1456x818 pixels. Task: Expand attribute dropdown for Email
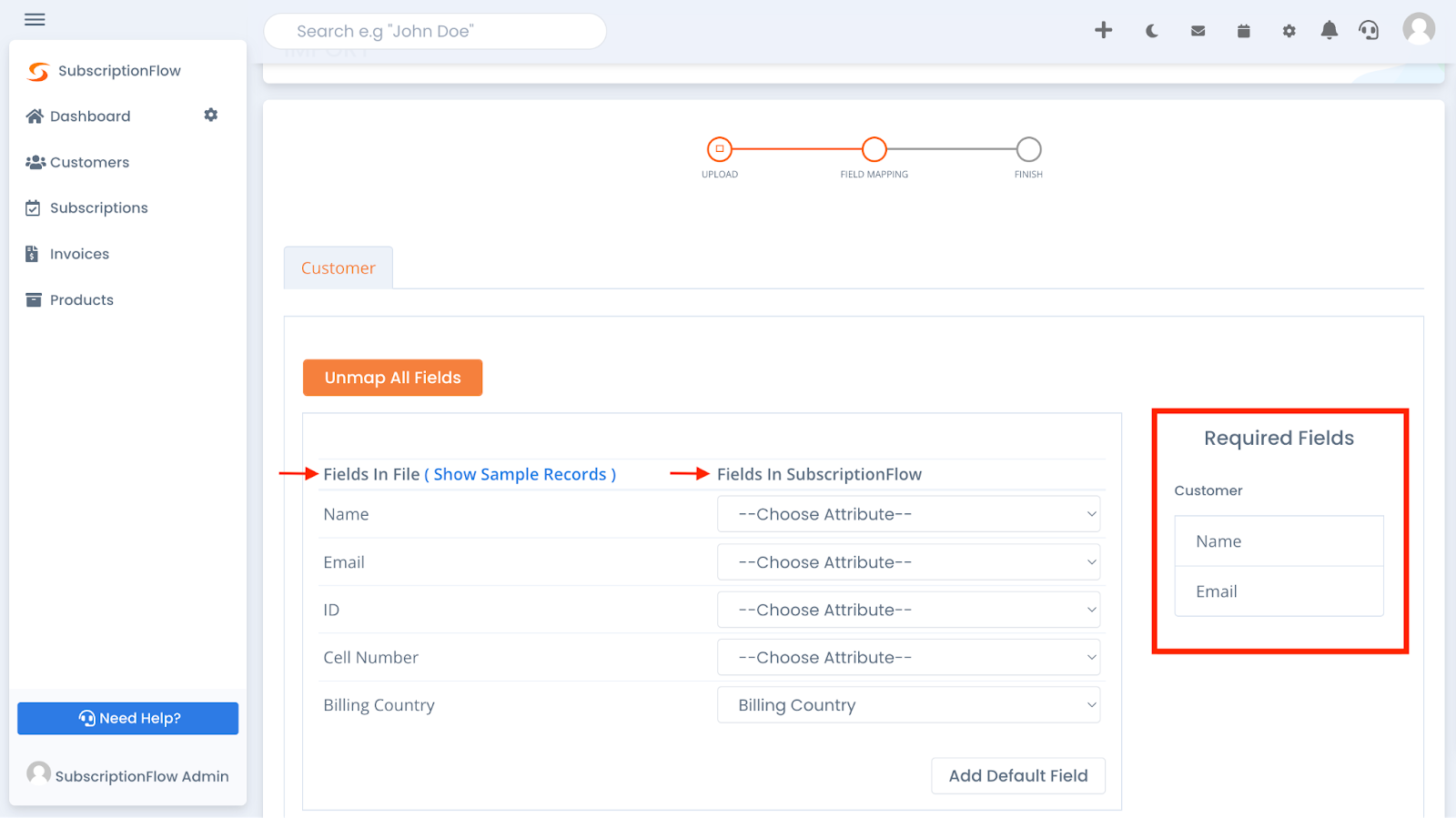[908, 562]
